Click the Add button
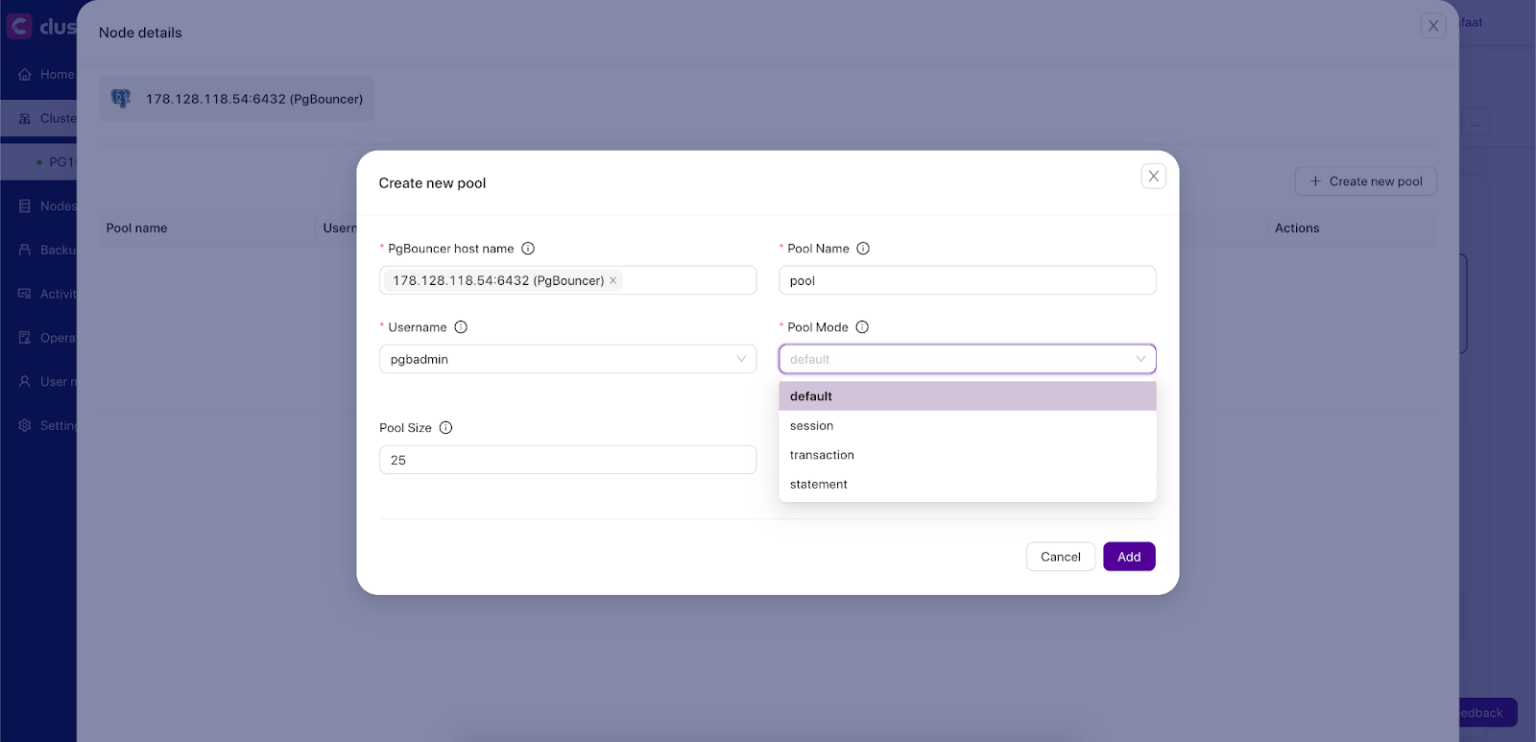Image resolution: width=1536 pixels, height=742 pixels. click(1129, 557)
